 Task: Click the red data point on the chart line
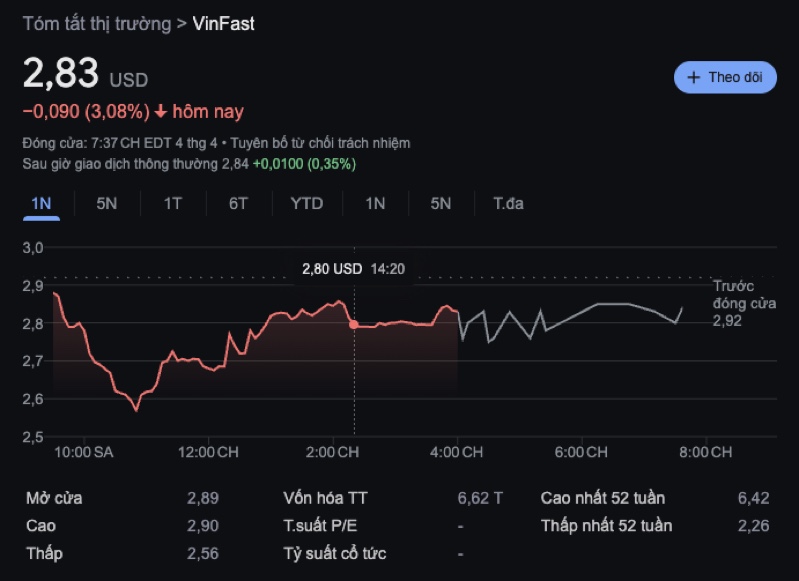354,324
